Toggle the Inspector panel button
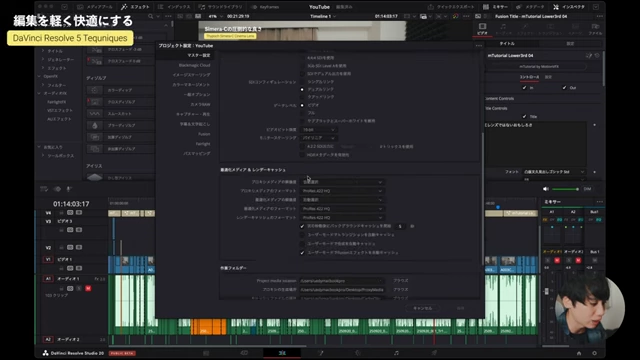The image size is (640, 360). (569, 7)
